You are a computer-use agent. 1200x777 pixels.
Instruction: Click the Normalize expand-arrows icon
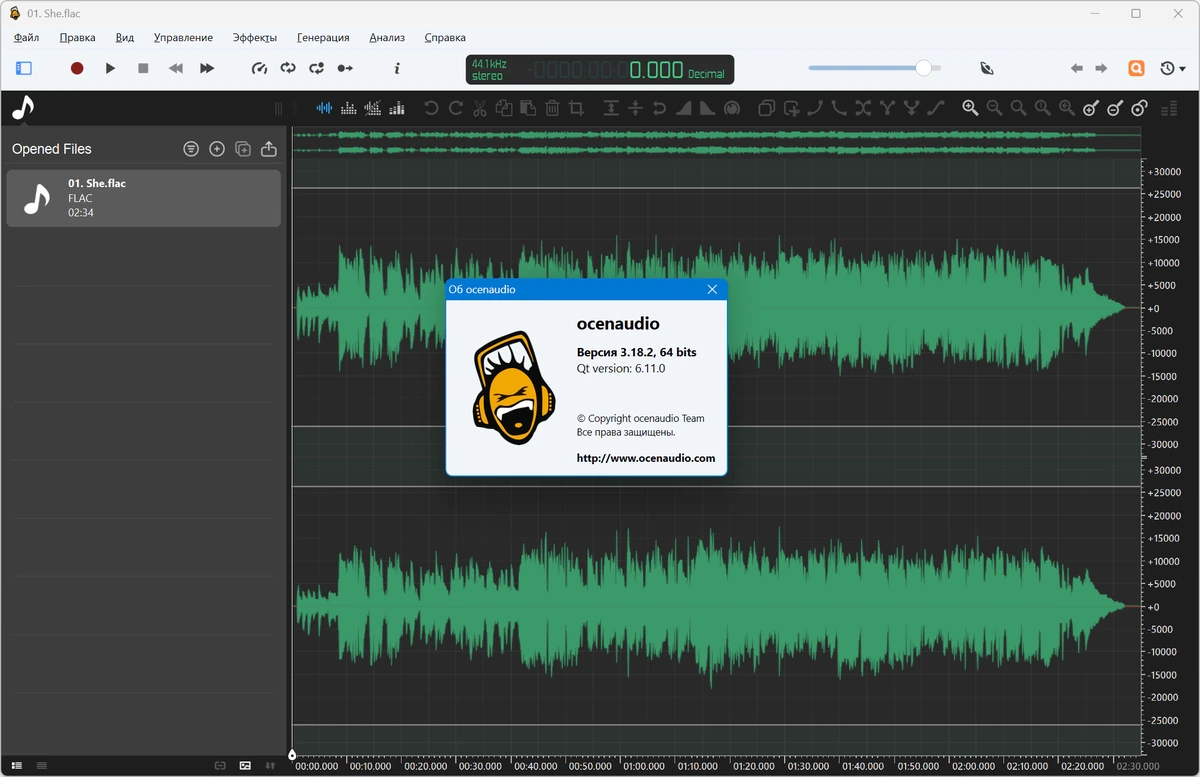(x=611, y=108)
